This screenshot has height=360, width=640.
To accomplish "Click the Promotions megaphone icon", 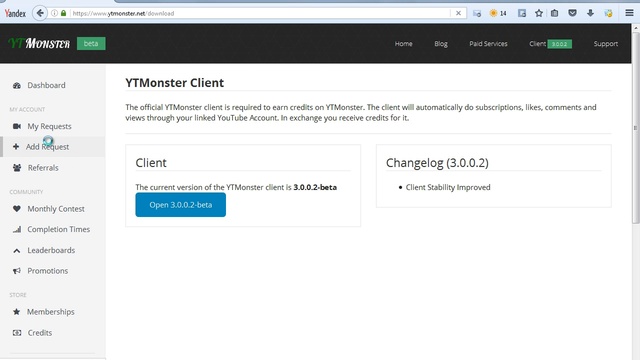I will click(x=17, y=271).
